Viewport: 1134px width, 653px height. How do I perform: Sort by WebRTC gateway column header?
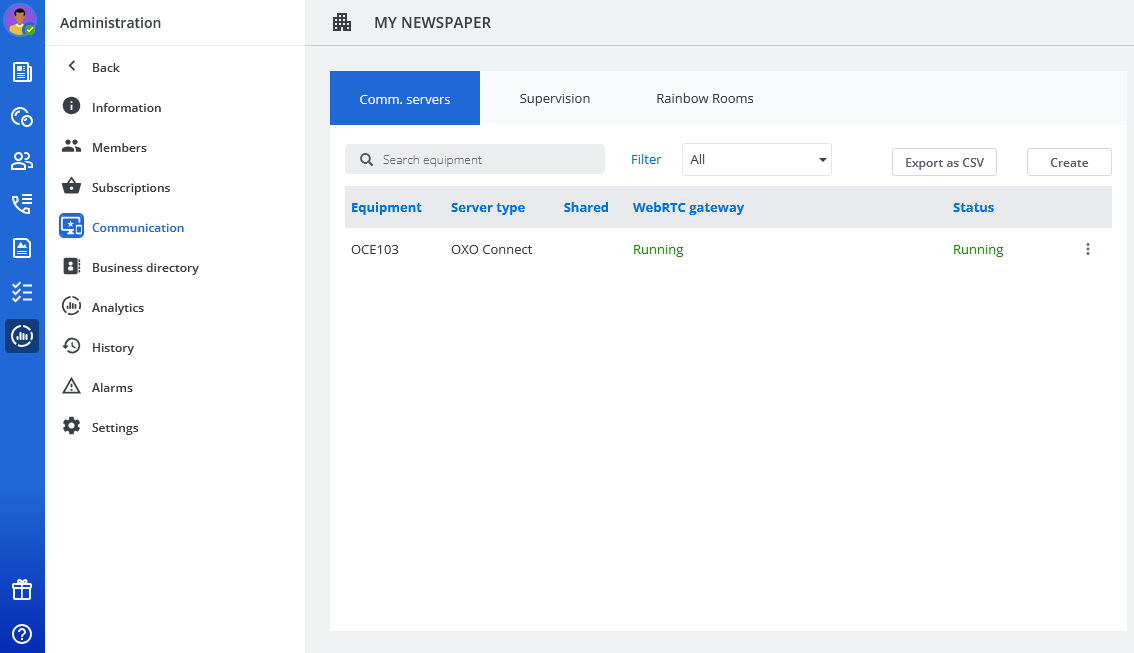688,208
